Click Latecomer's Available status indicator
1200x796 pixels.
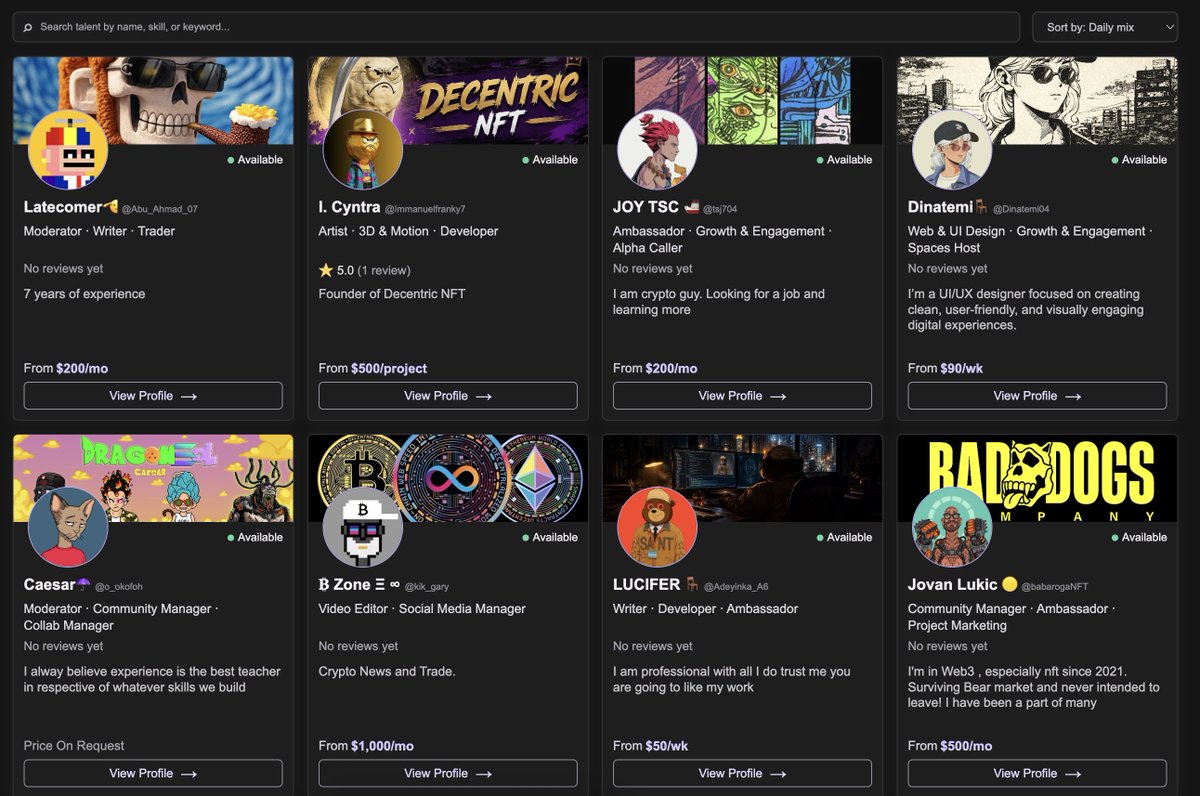[x=255, y=160]
